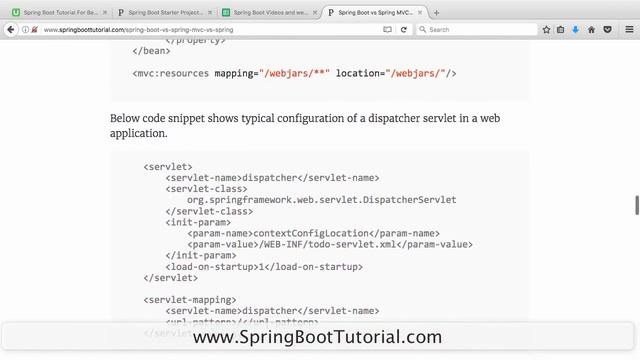The width and height of the screenshot is (640, 360).
Task: Click the opening <servlet-mapping> tag
Action: click(190, 300)
